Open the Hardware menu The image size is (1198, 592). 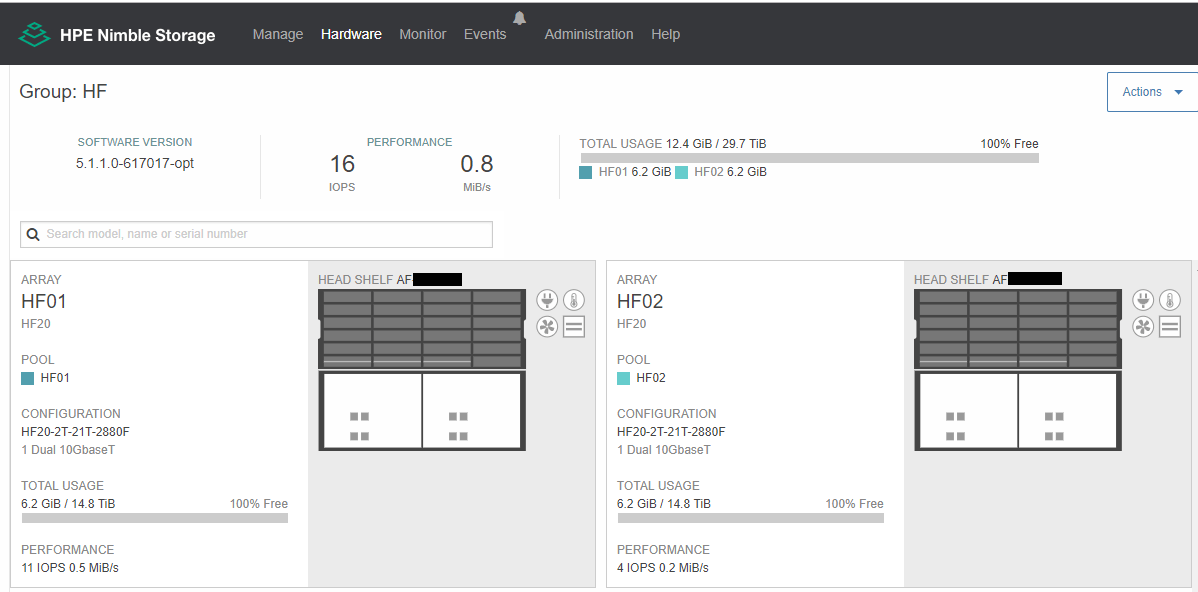point(351,34)
